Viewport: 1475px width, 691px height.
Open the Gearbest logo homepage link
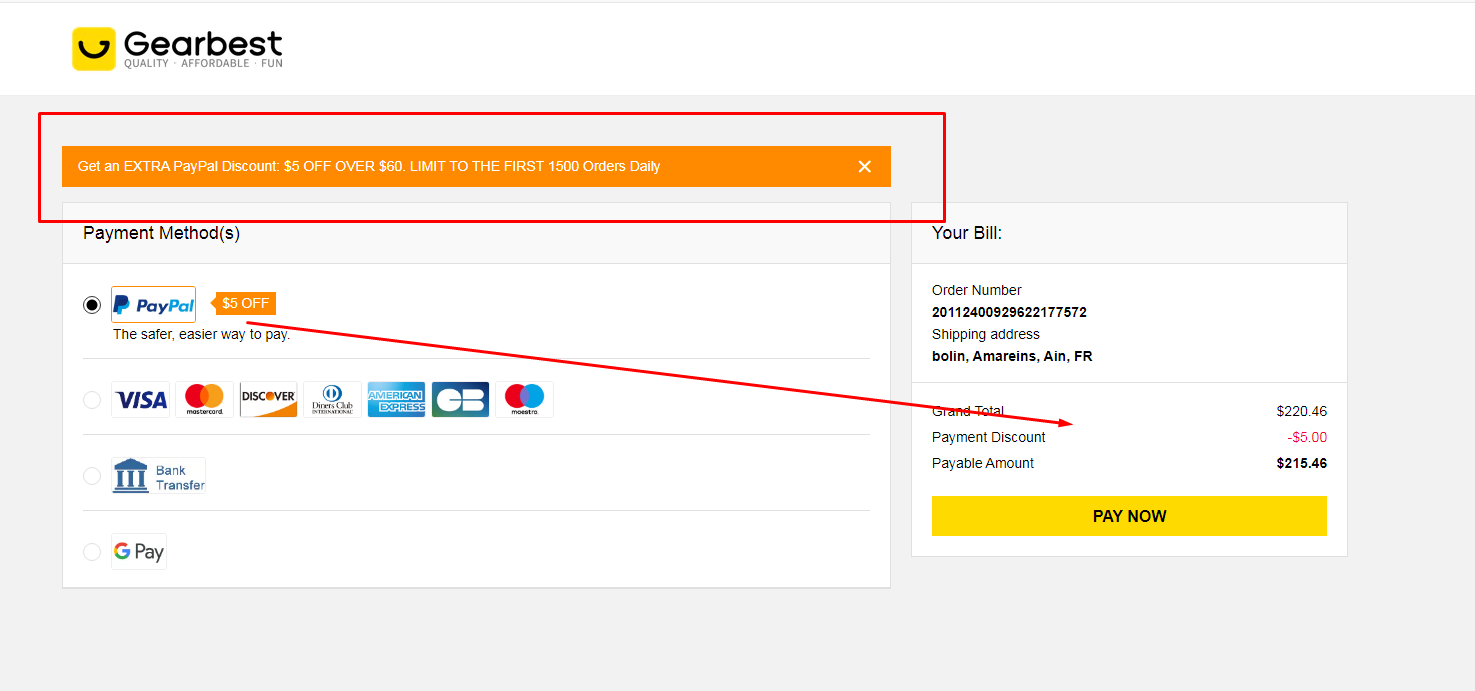(x=177, y=49)
